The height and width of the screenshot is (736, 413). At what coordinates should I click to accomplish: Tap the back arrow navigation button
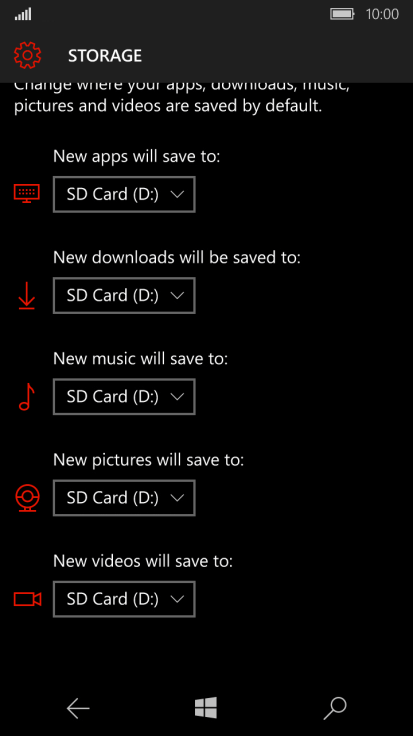[78, 708]
